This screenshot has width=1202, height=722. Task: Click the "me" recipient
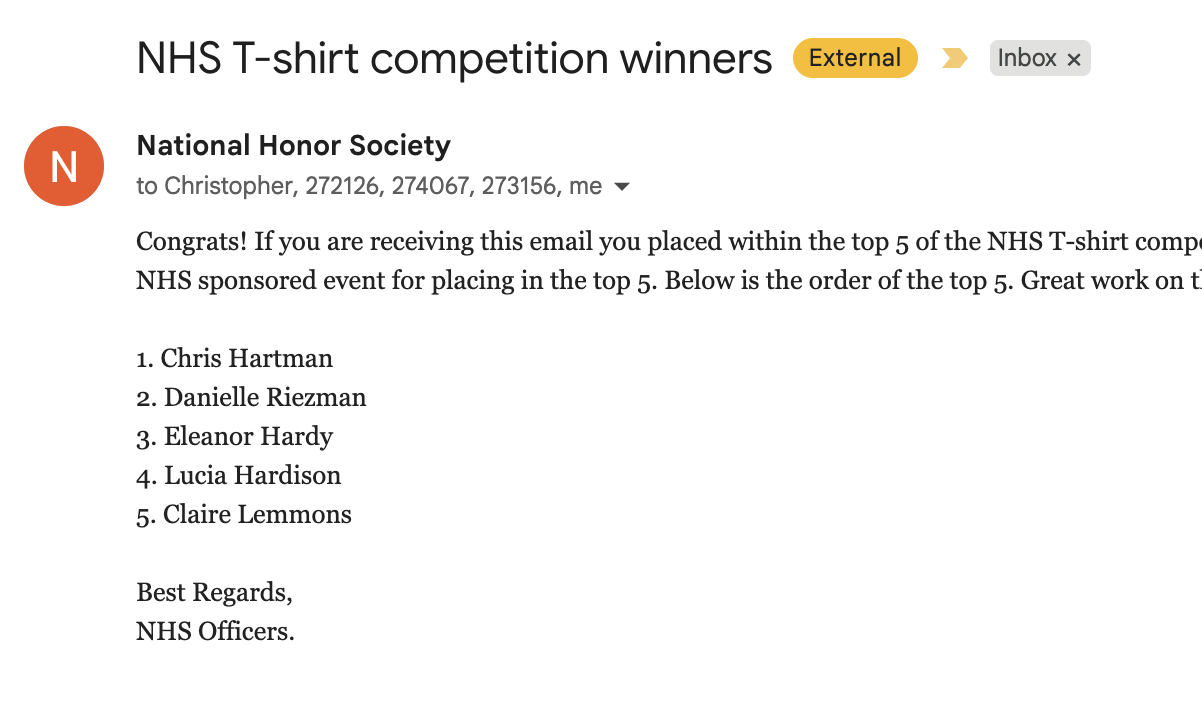tap(585, 186)
